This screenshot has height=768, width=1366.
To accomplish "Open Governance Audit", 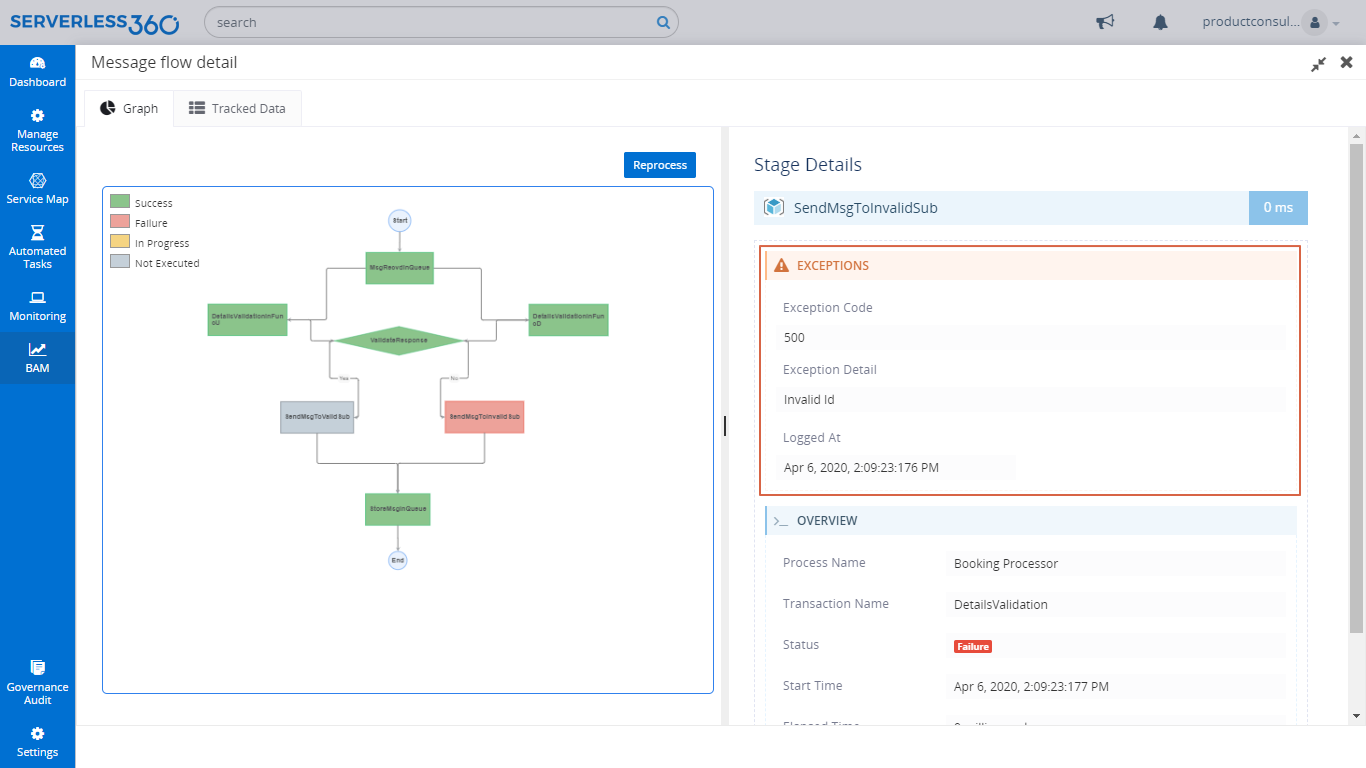I will pos(37,682).
